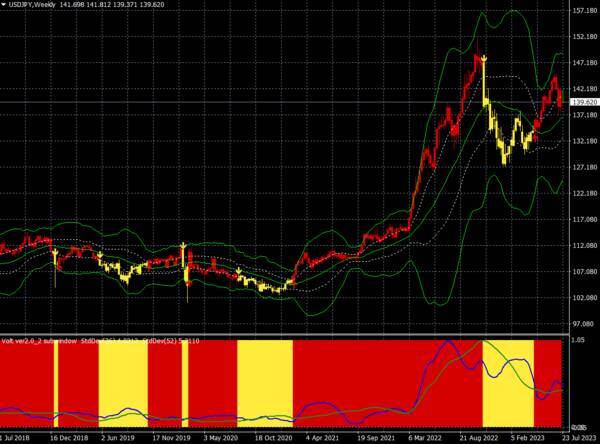Click the current price label 139.620

(x=585, y=102)
